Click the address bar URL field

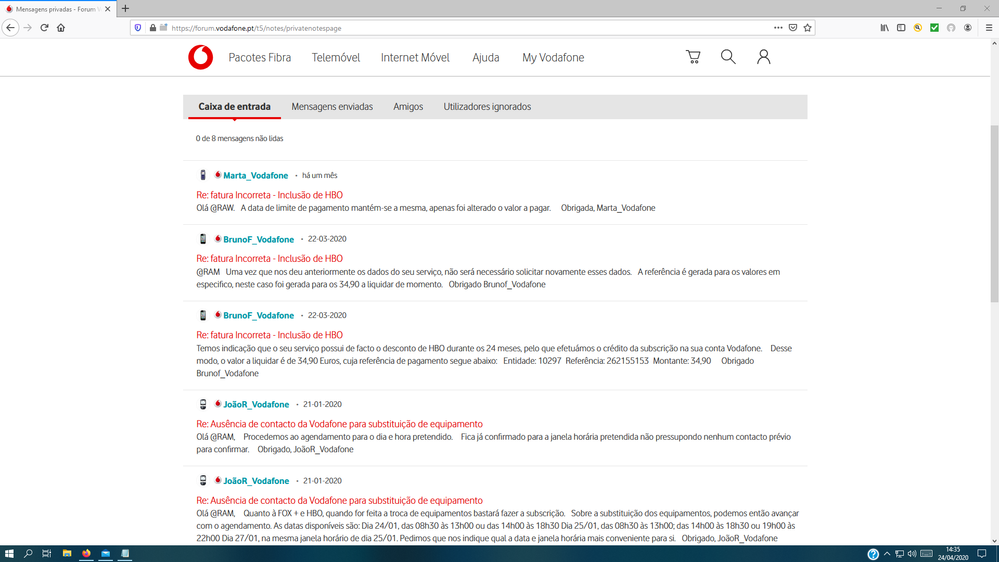tap(450, 28)
